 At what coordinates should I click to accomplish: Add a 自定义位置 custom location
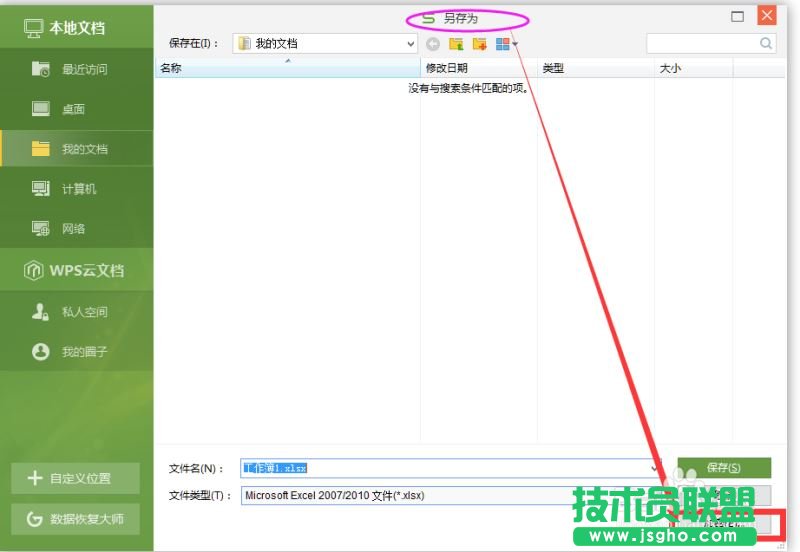76,479
